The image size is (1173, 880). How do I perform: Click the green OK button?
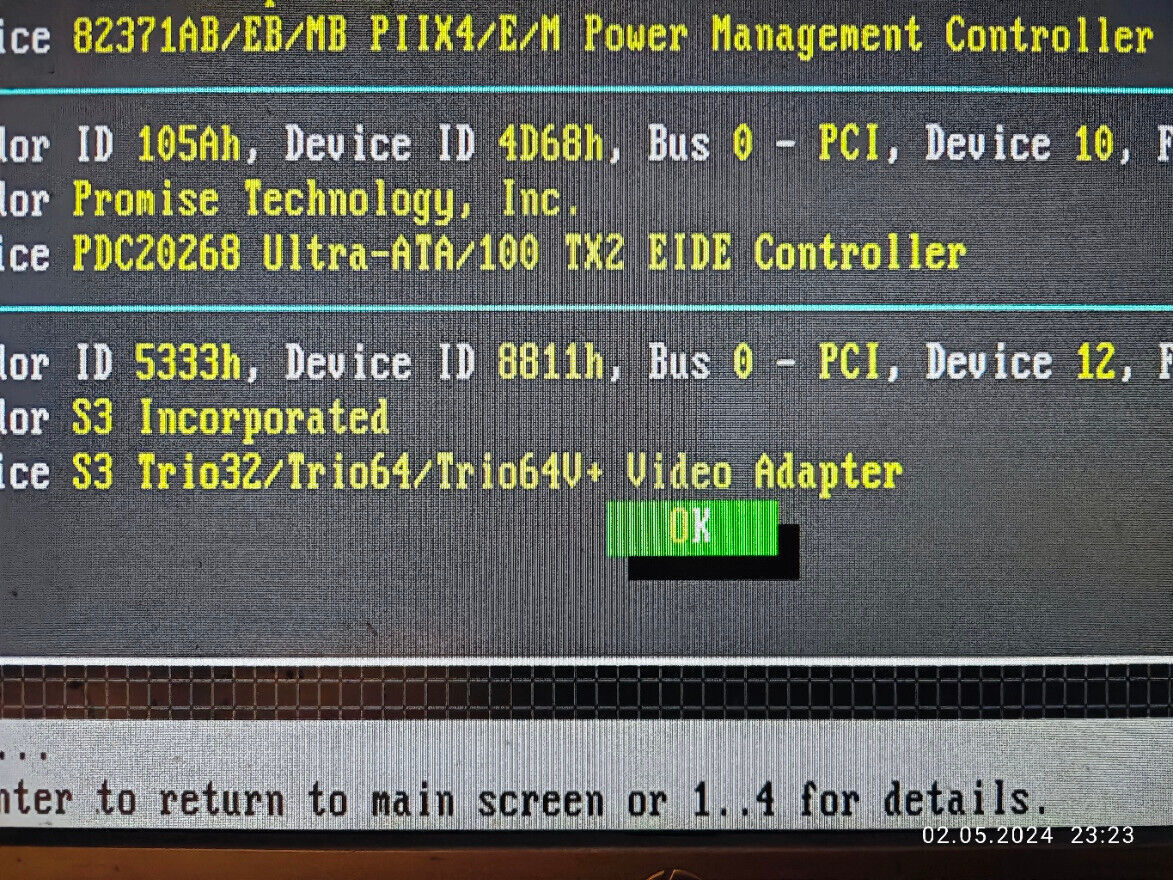[691, 528]
